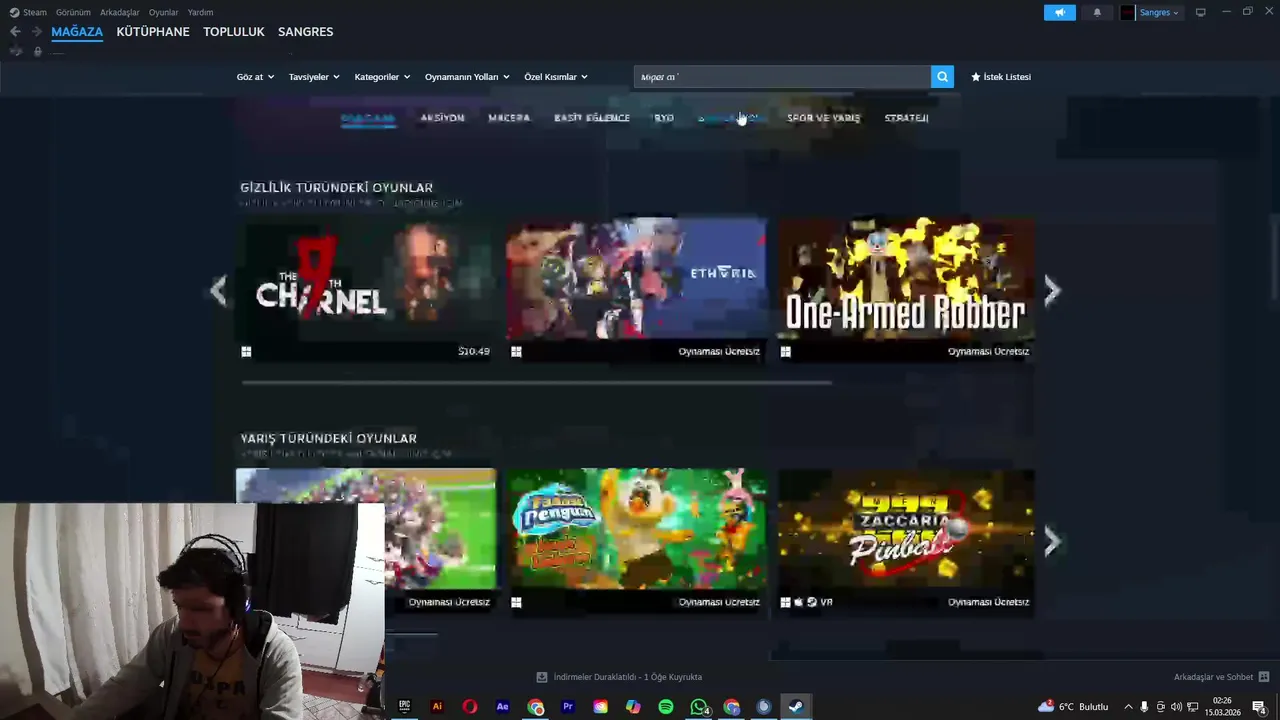Switch to Big Picture mode icon
Image resolution: width=1280 pixels, height=720 pixels.
point(1200,12)
